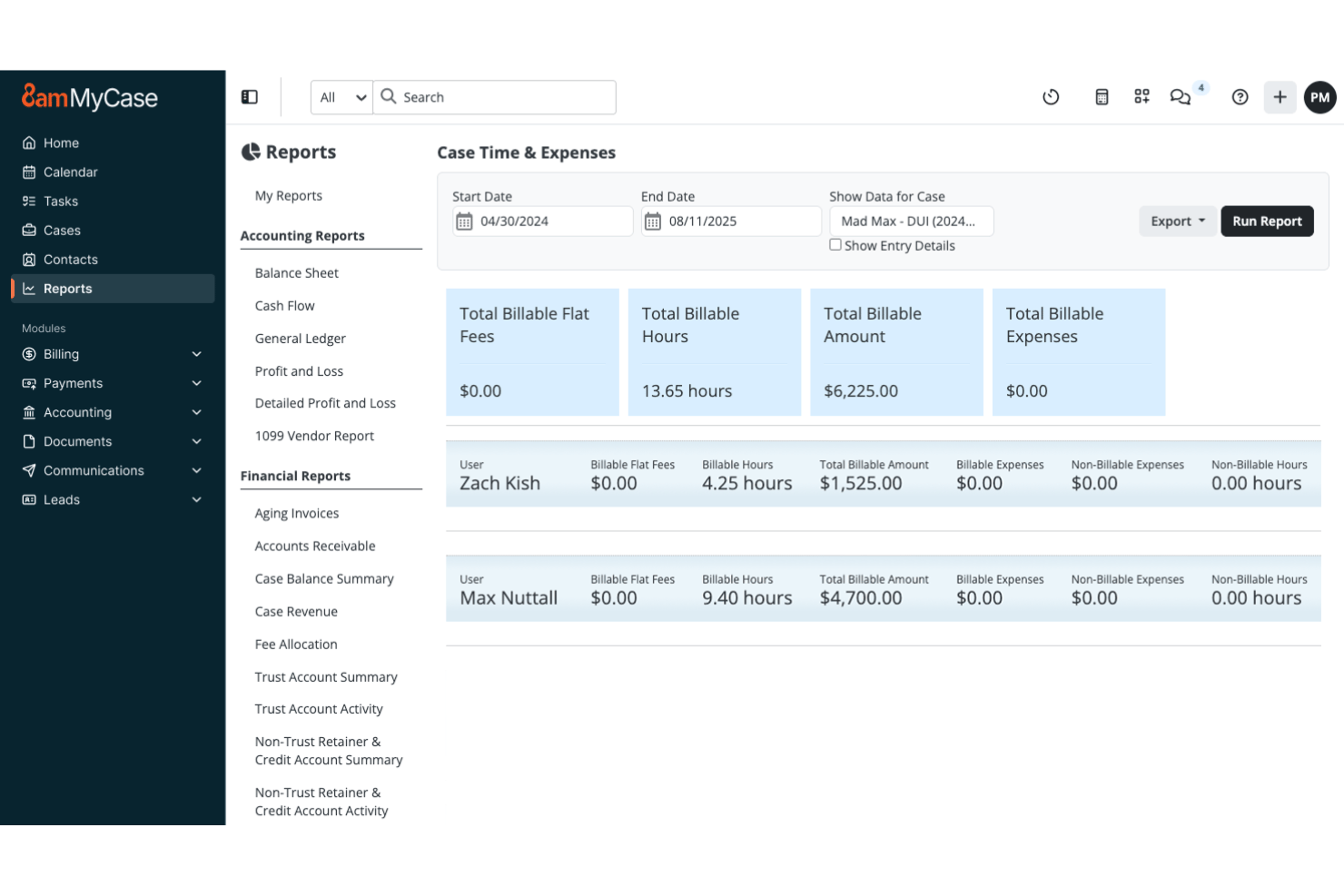
Task: Click the Total Billable Flat Fees card
Action: (x=532, y=352)
